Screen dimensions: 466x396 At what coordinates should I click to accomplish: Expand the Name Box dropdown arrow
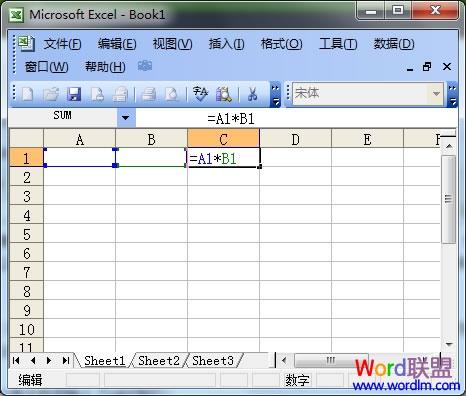(126, 118)
